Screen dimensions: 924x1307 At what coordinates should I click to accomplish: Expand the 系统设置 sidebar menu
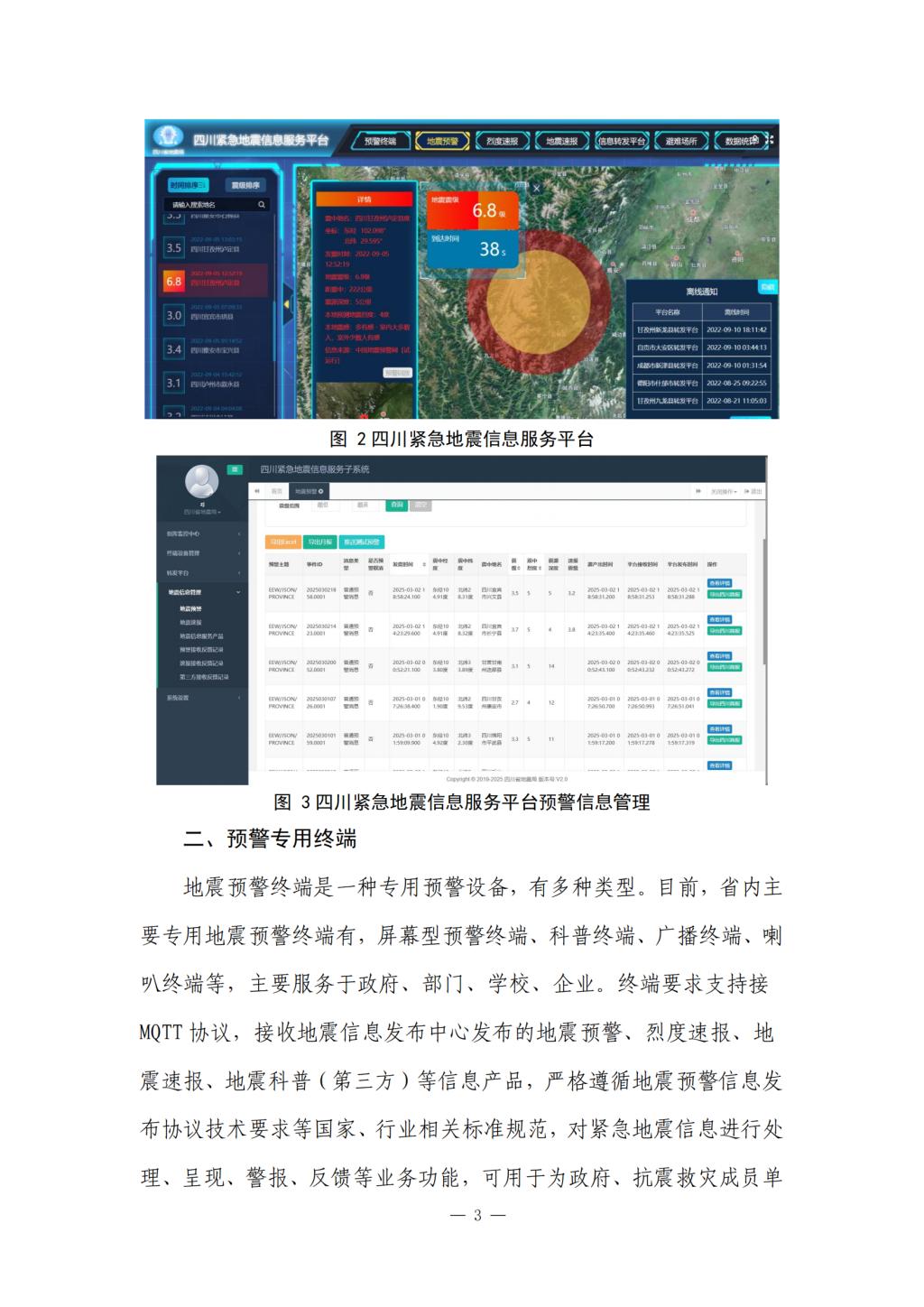coord(201,698)
